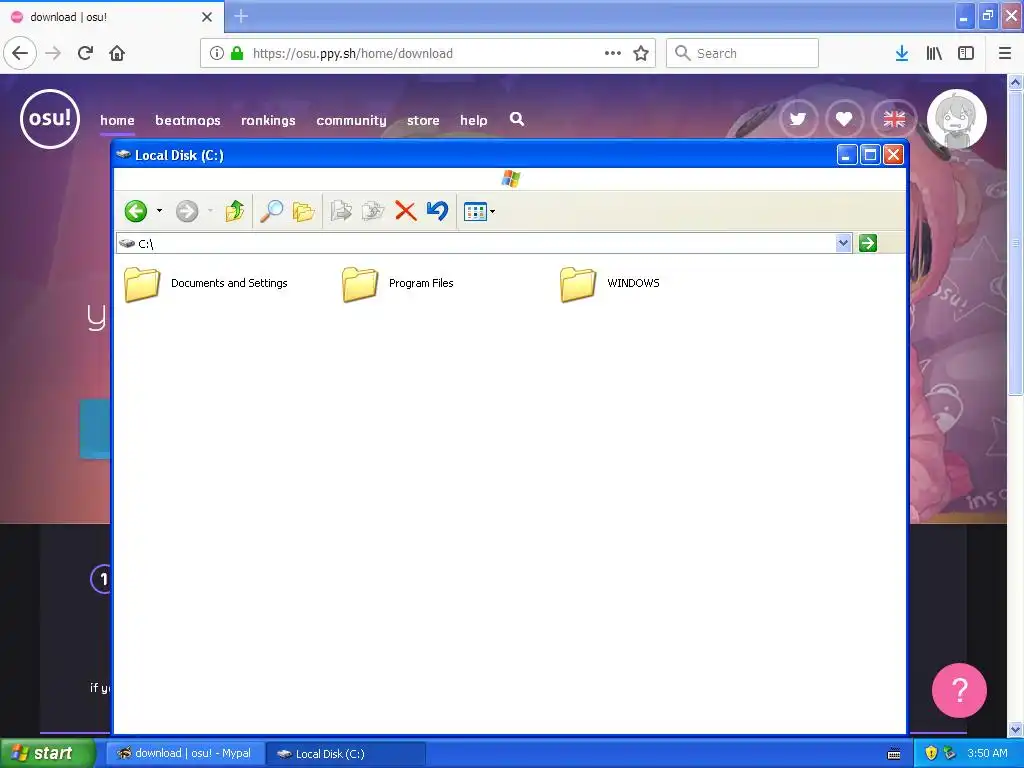
Task: Click the browser page scrollbar thumb
Action: [x=1016, y=243]
